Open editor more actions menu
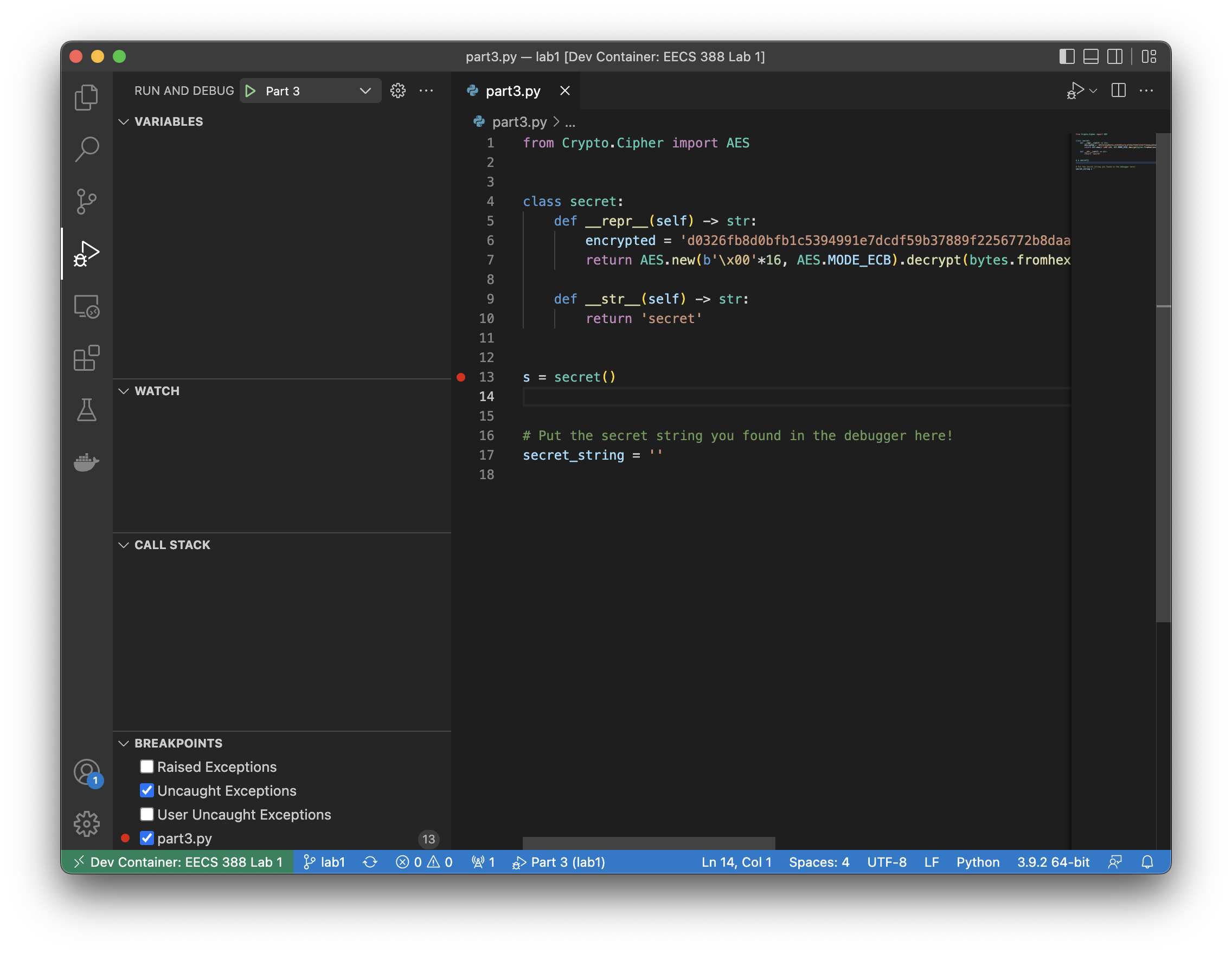The width and height of the screenshot is (1232, 954). (x=1146, y=91)
